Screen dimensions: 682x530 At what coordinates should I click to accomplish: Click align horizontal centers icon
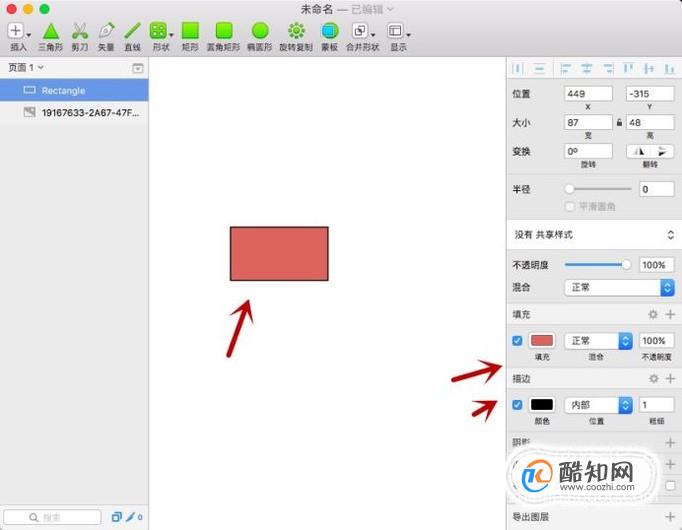point(587,68)
